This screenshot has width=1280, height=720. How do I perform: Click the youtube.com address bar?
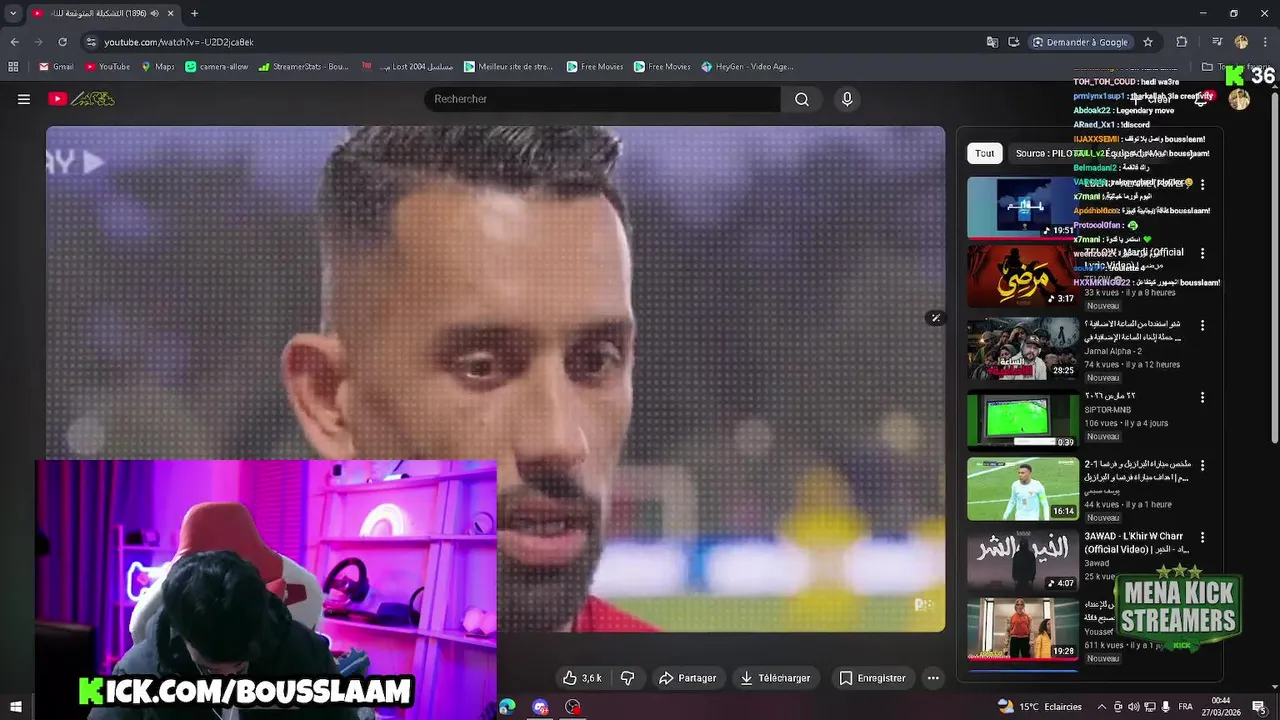[178, 42]
